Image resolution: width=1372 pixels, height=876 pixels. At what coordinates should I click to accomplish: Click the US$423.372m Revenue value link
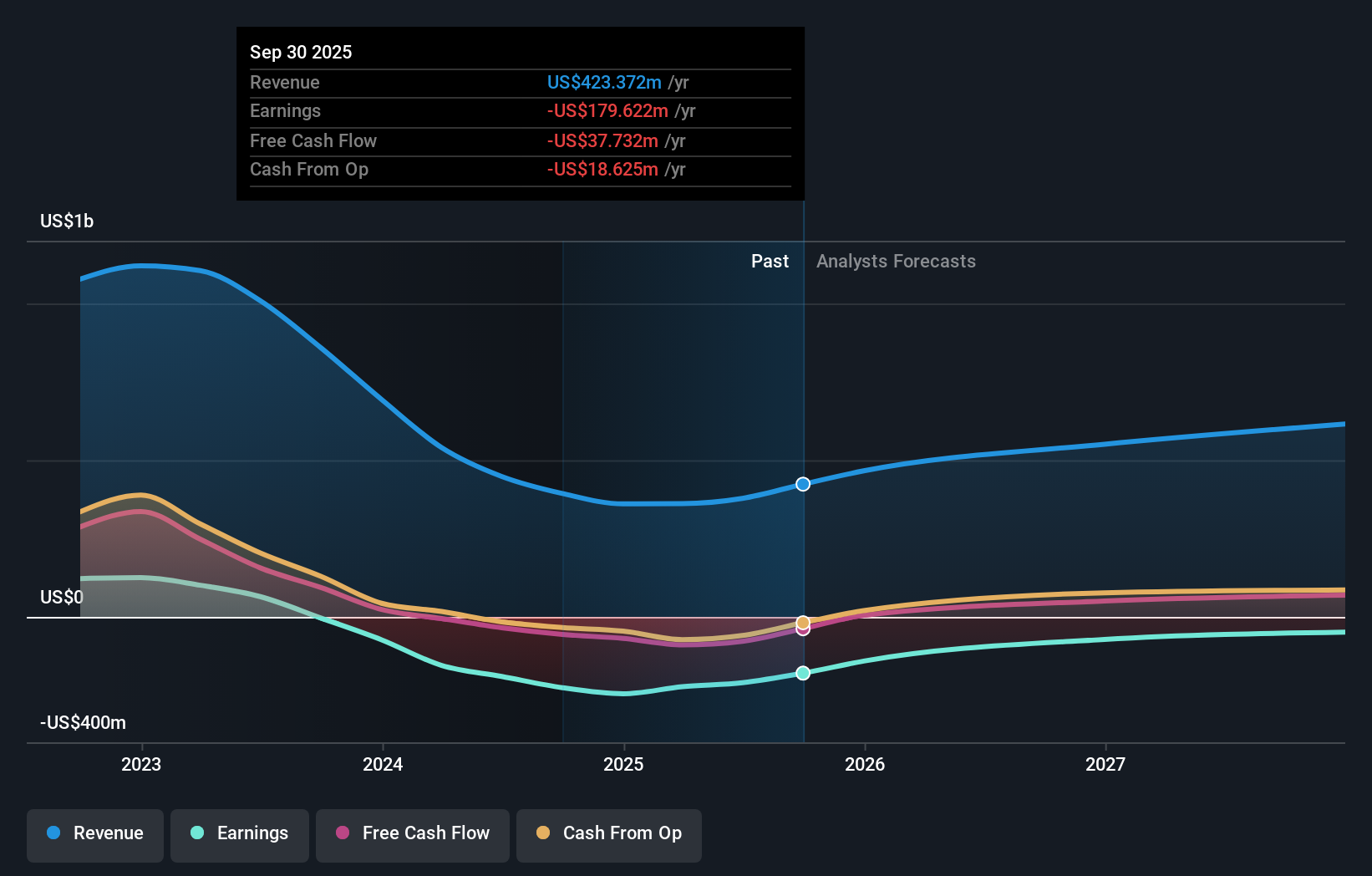605,82
